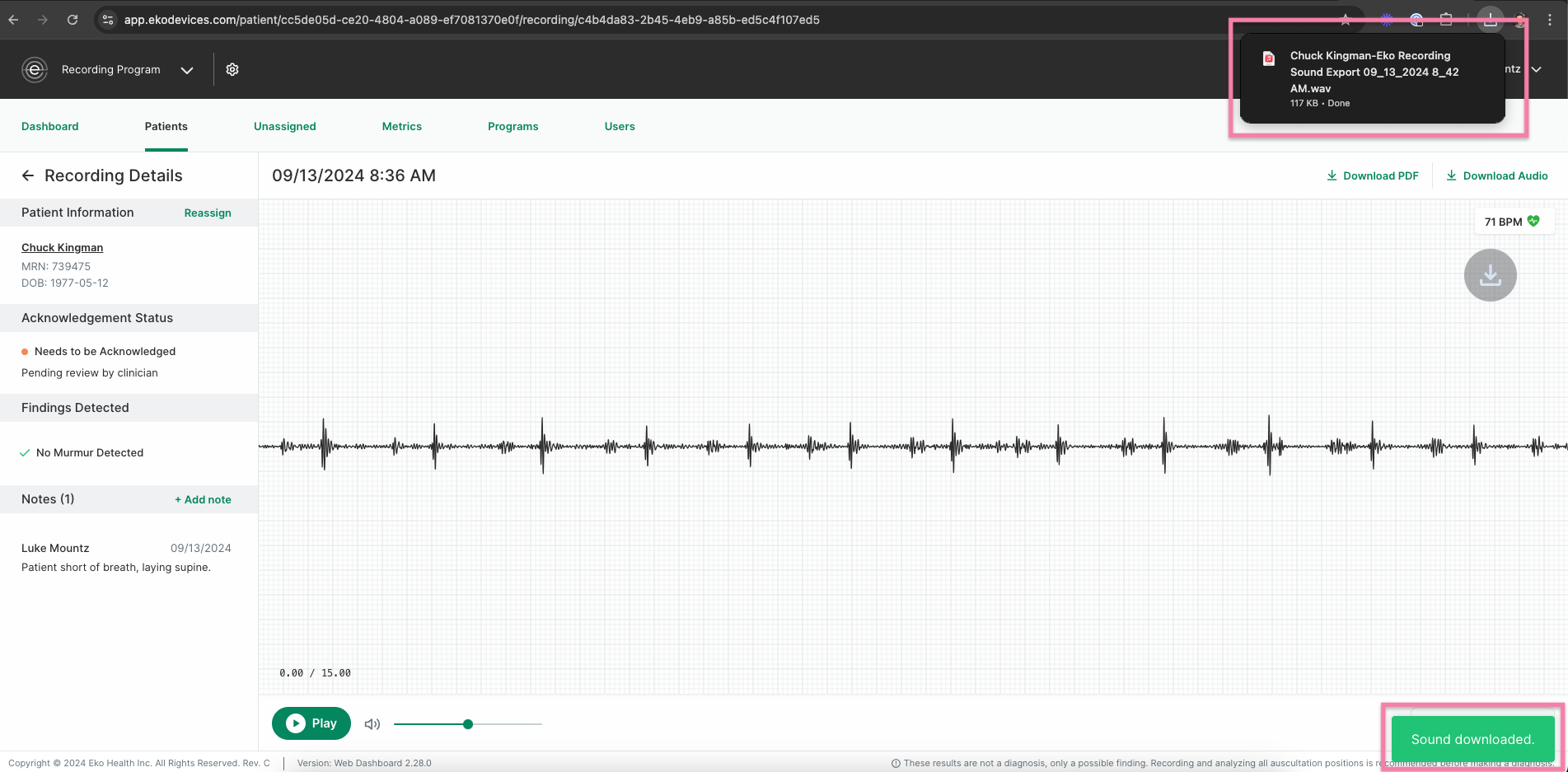Switch to the Patients tab
This screenshot has height=772, width=1568.
tap(166, 126)
